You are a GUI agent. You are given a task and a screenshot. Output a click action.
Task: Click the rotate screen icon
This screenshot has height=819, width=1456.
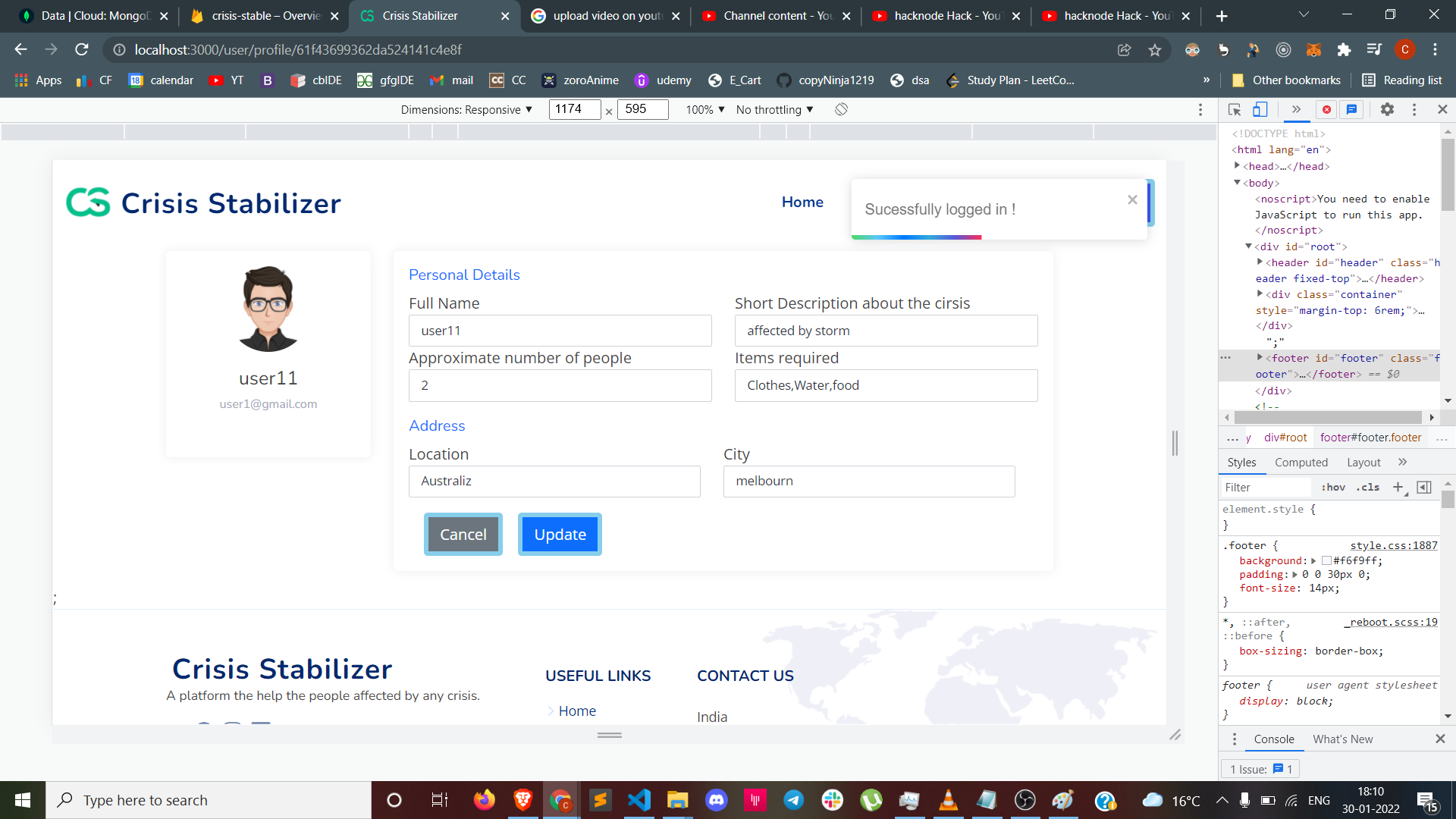click(x=841, y=110)
